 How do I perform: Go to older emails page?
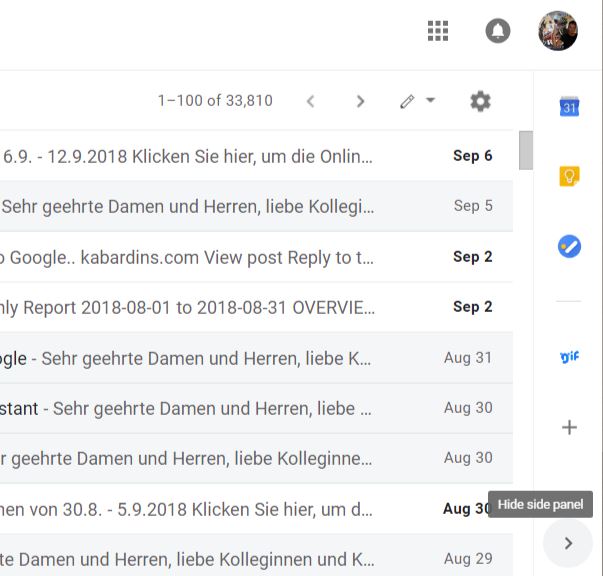coord(360,101)
